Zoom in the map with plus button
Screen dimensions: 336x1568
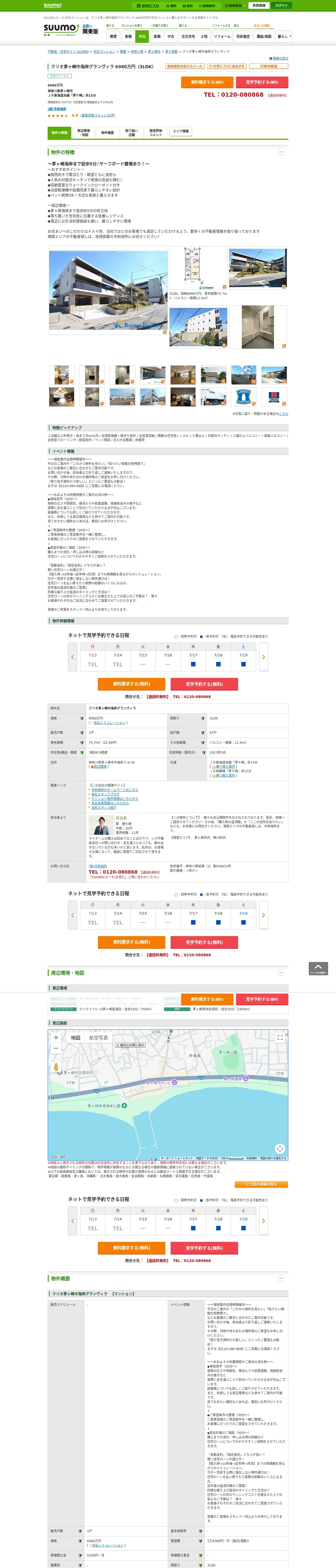point(55,1038)
